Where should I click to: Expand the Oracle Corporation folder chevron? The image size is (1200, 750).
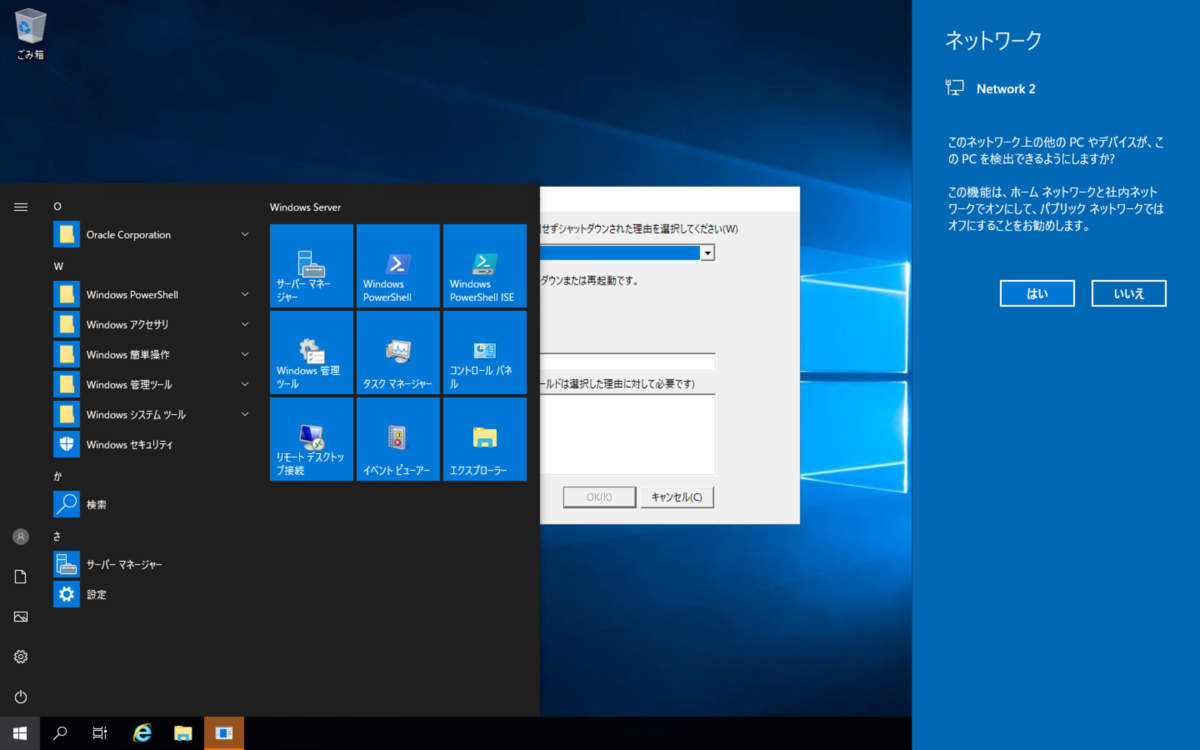pyautogui.click(x=245, y=235)
